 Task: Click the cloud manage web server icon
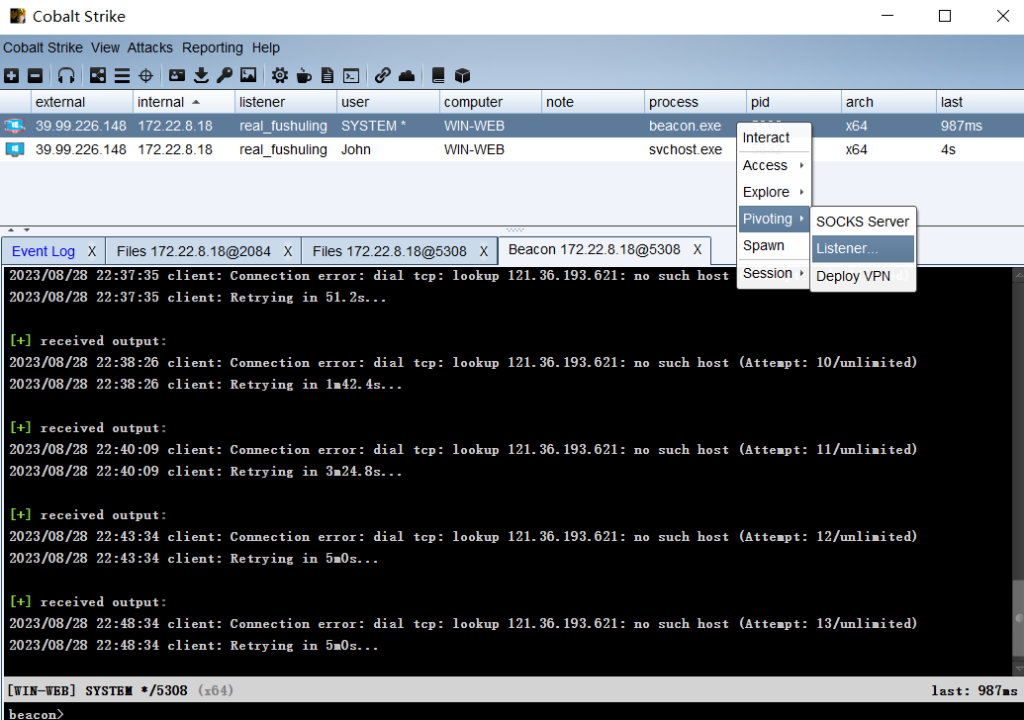406,76
